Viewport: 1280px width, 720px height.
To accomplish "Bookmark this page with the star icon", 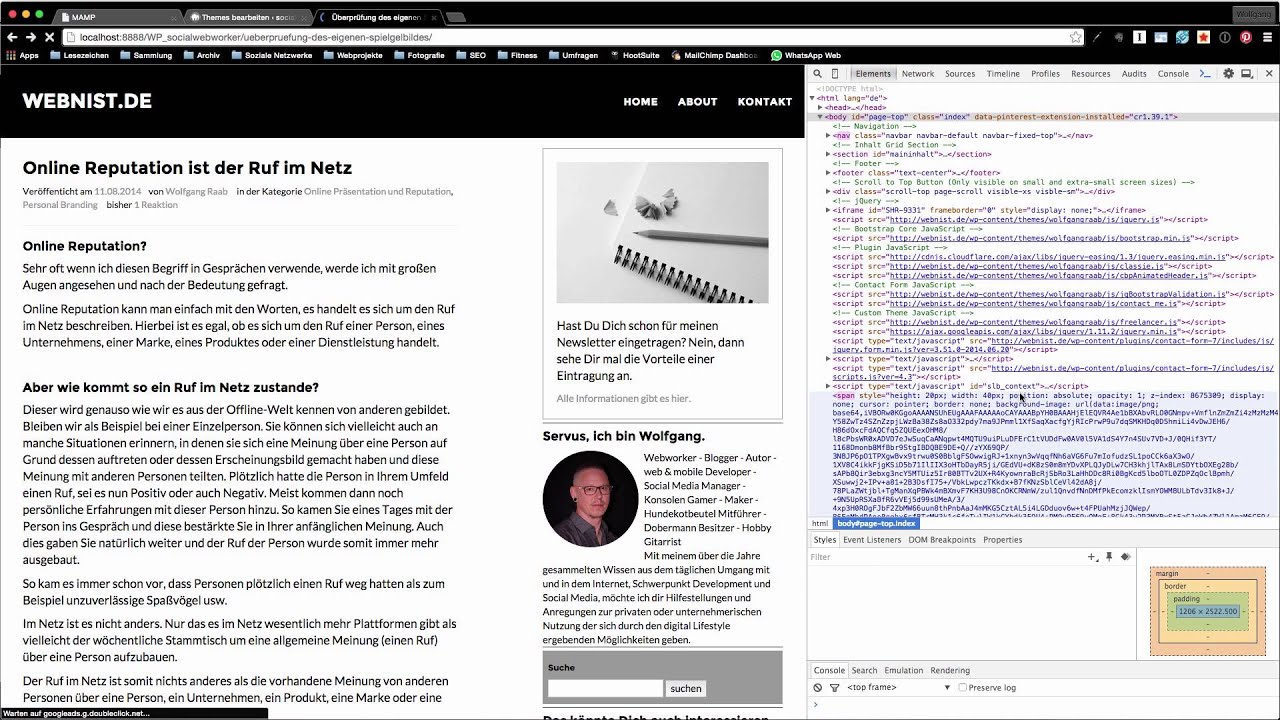I will click(x=1076, y=37).
